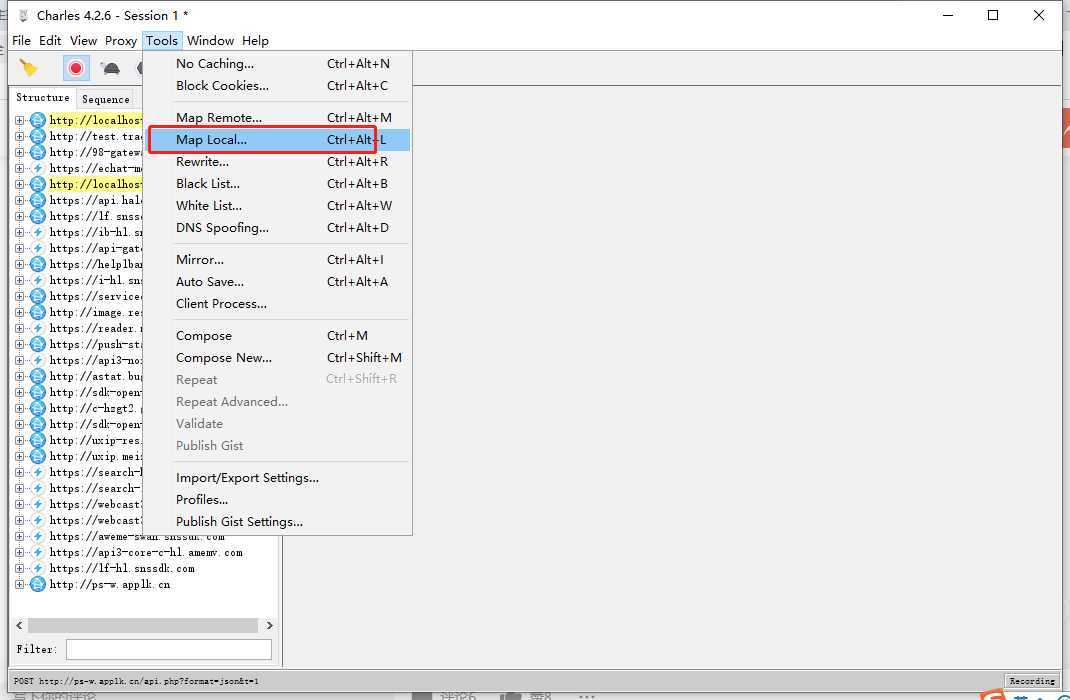Expand the http://astat.bu tree node
Viewport: 1070px width, 700px height.
coord(19,377)
